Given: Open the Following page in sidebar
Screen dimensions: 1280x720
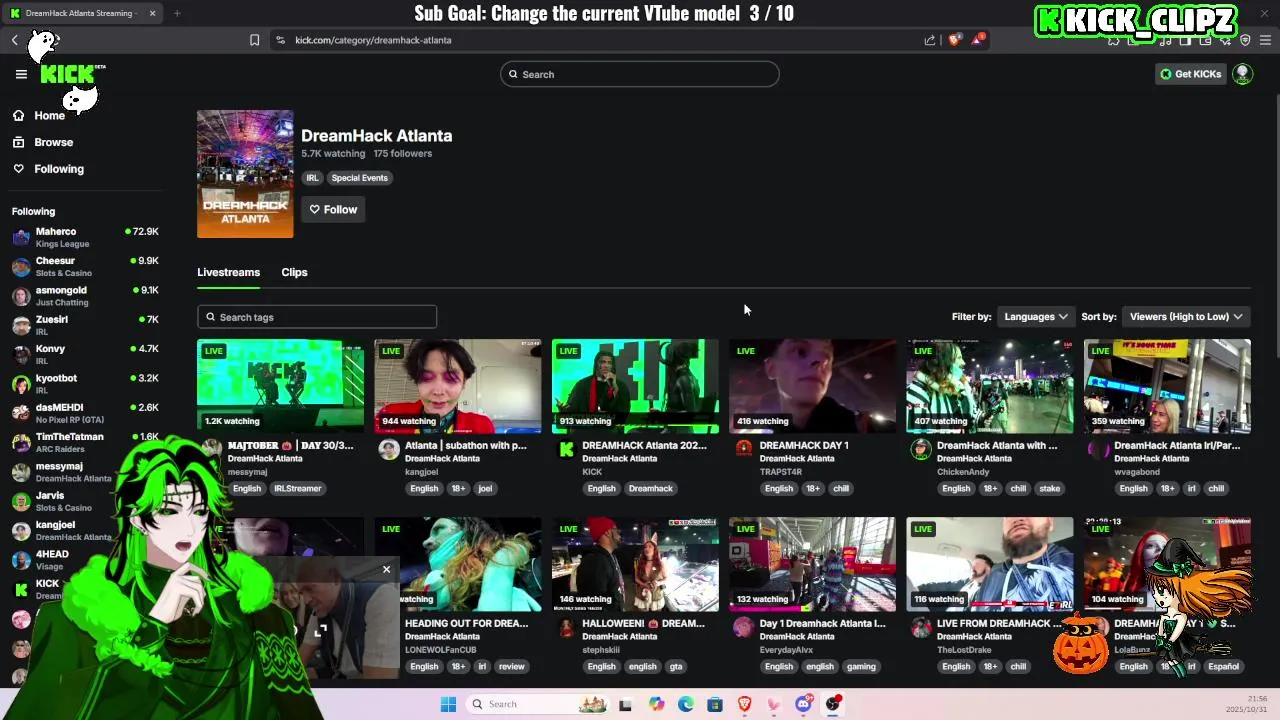Looking at the screenshot, I should pyautogui.click(x=49, y=169).
